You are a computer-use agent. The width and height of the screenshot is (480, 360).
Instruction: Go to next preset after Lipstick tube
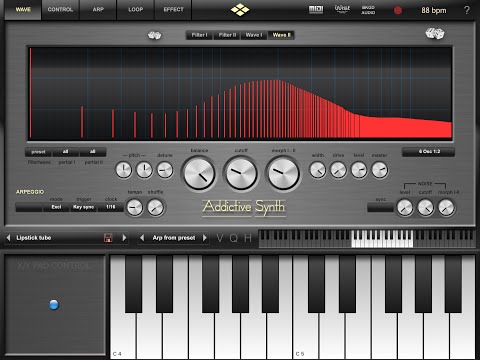[x=124, y=238]
